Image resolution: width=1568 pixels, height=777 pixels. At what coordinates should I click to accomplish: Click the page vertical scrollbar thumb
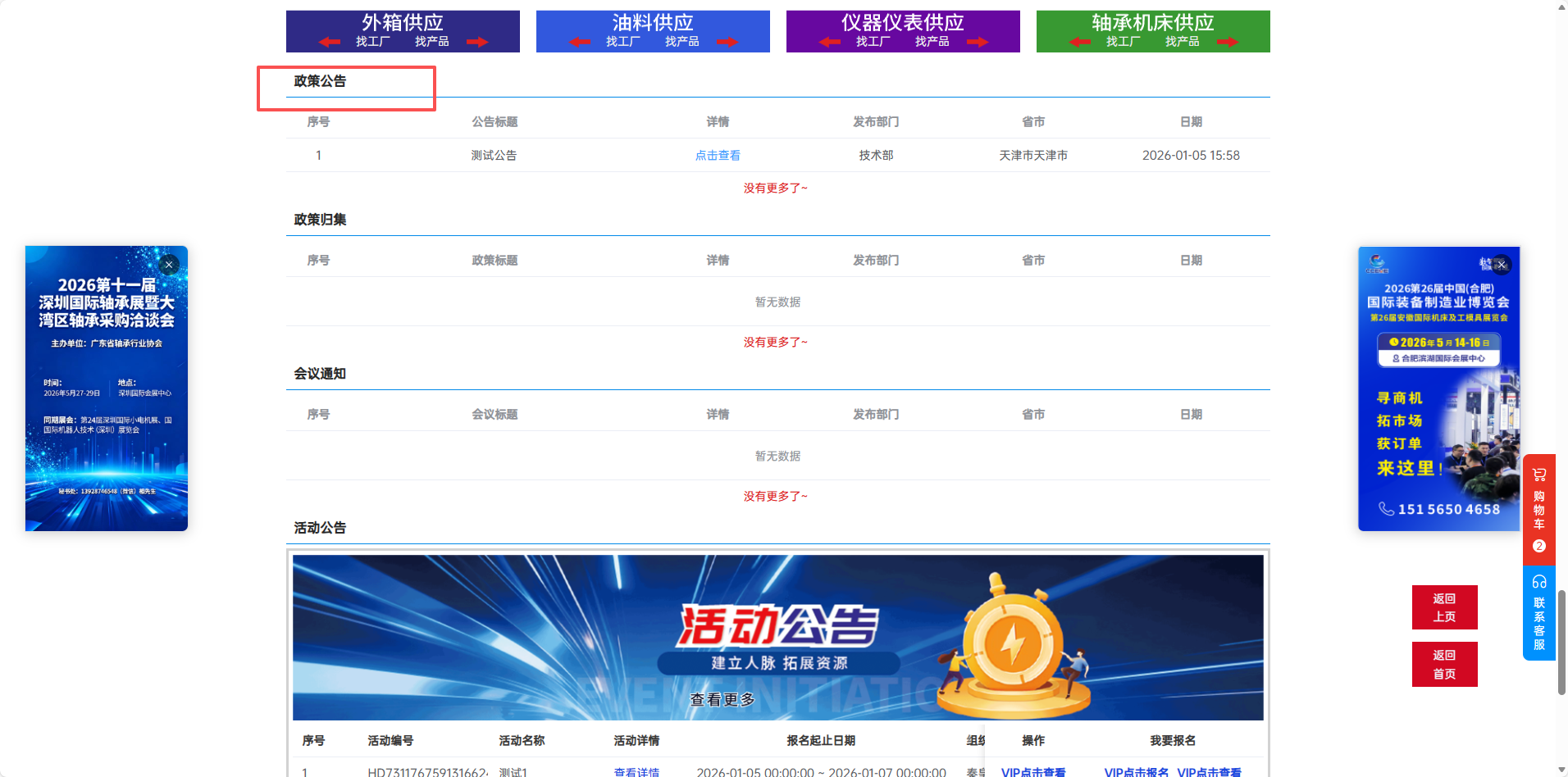click(x=1561, y=642)
